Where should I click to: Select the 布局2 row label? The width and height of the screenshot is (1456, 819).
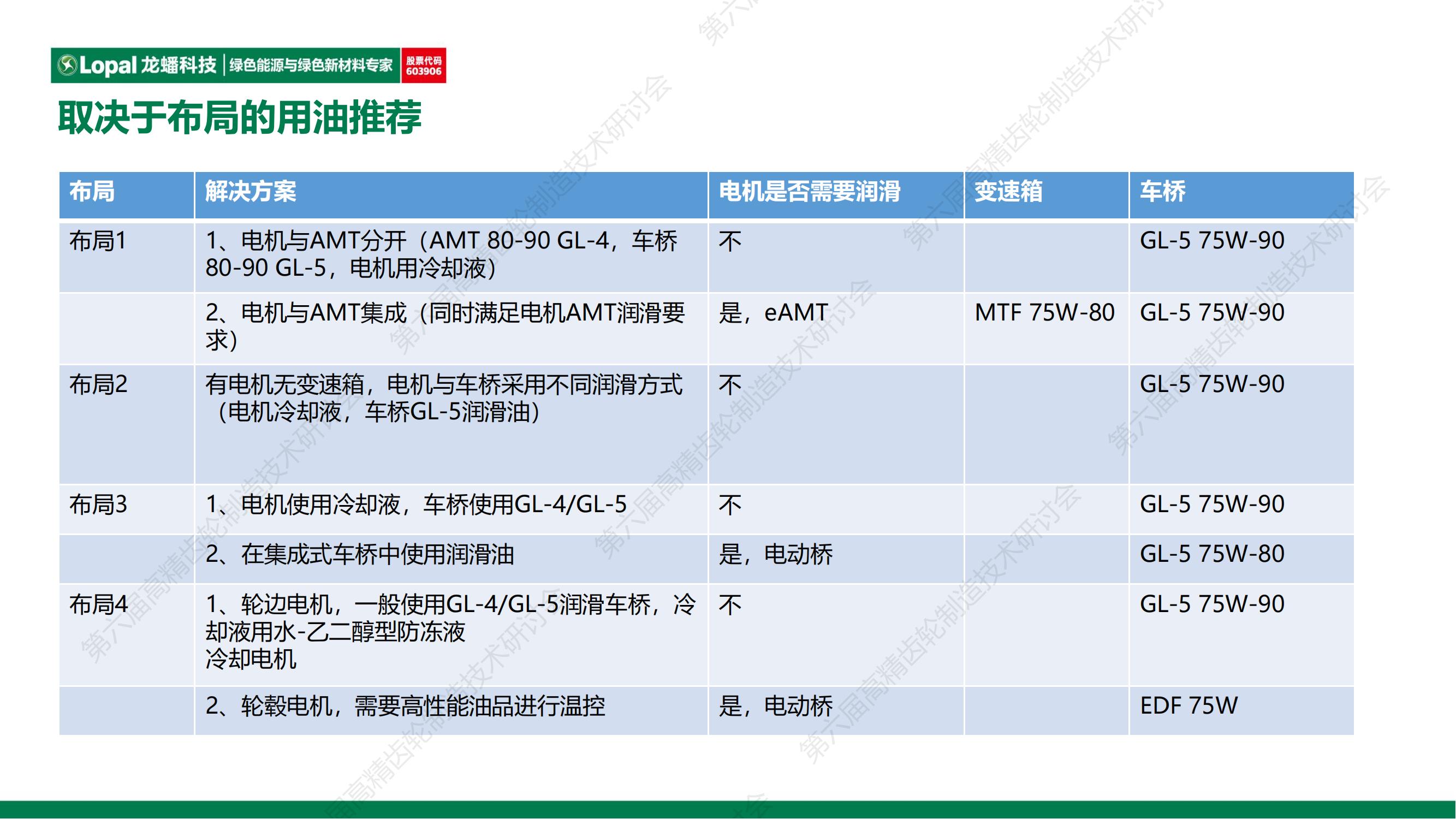point(98,385)
